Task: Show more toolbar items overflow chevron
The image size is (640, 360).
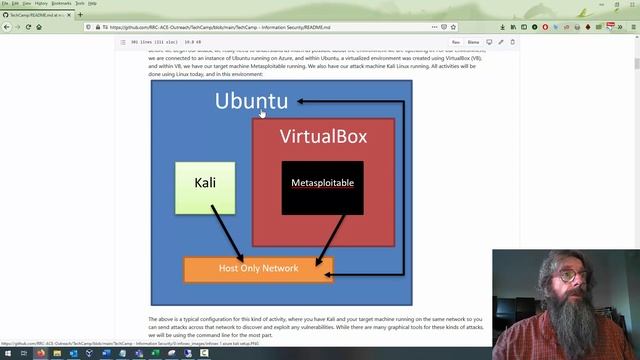Action: [620, 27]
